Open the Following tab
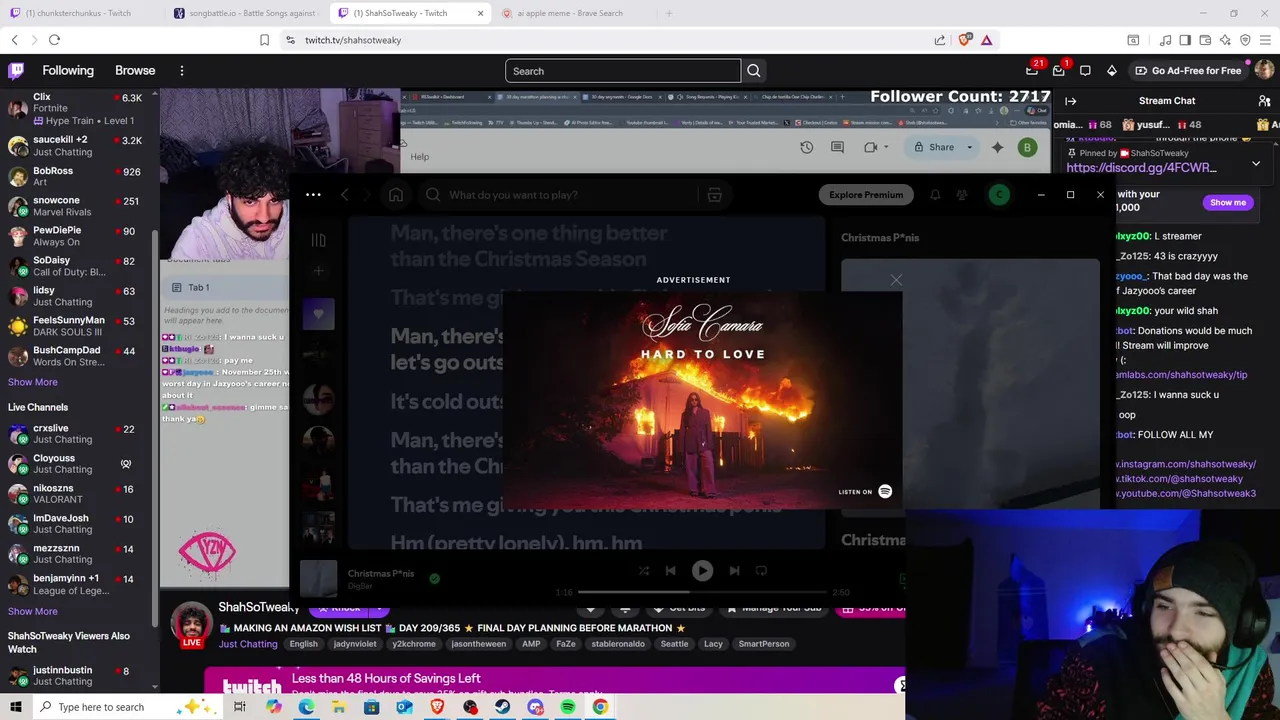Viewport: 1280px width, 720px height. point(68,71)
